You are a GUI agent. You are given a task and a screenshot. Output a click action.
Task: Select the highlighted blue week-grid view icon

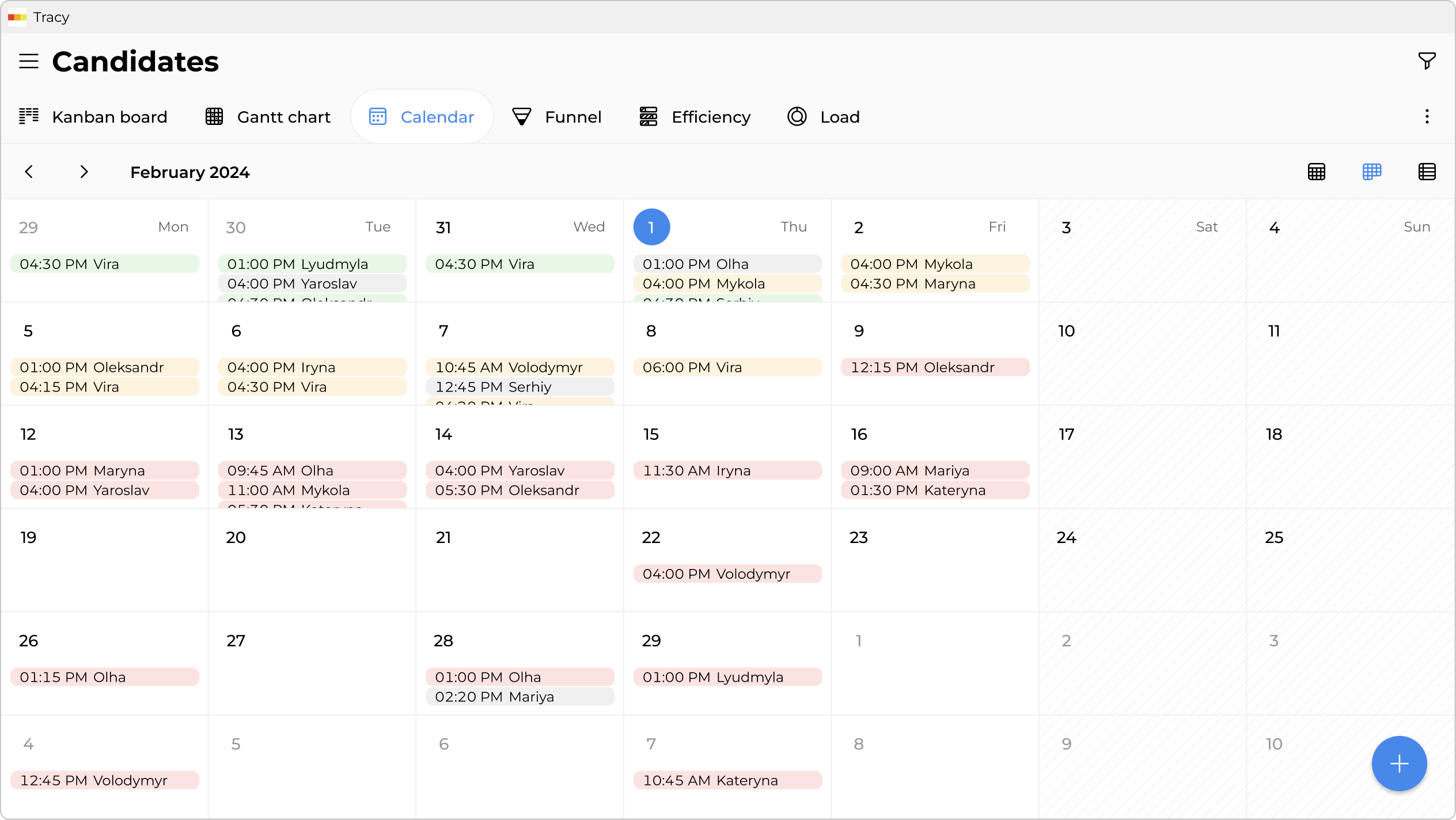[1372, 172]
